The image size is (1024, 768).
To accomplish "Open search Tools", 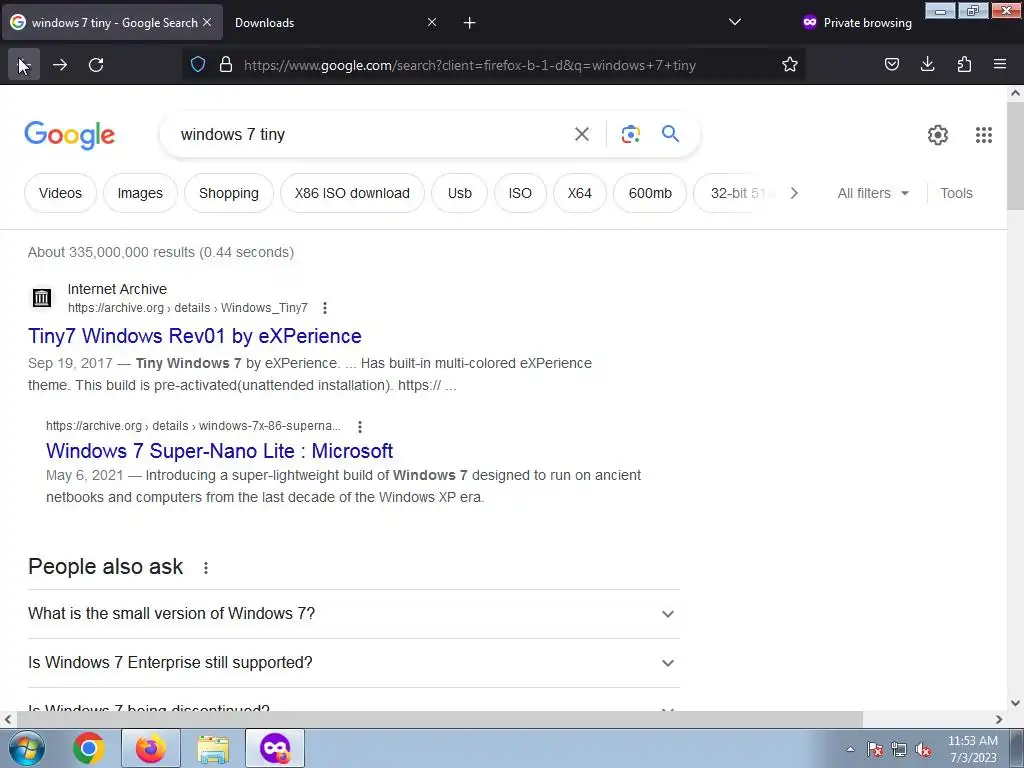I will pos(956,193).
